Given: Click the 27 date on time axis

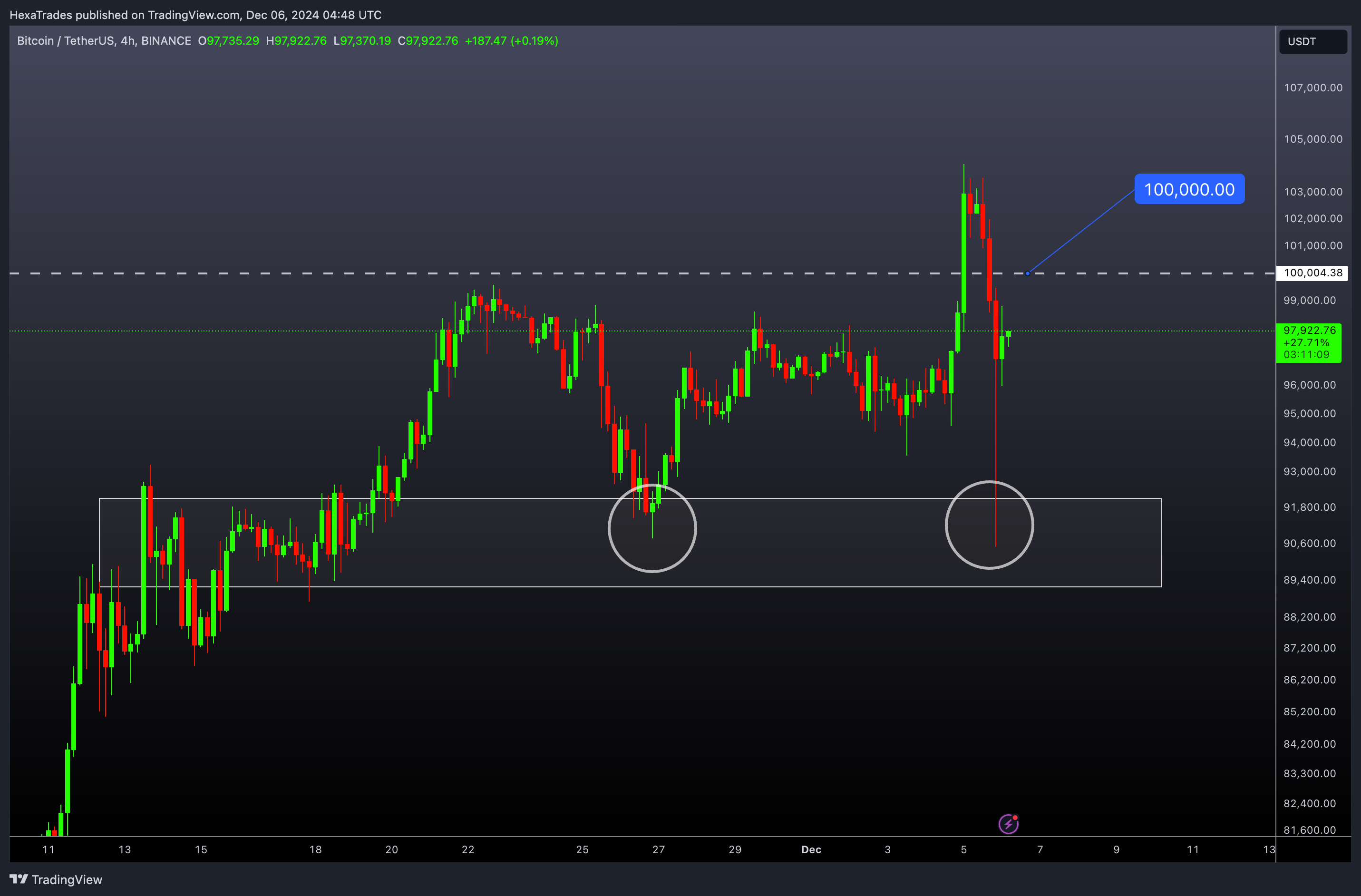Looking at the screenshot, I should 659,850.
